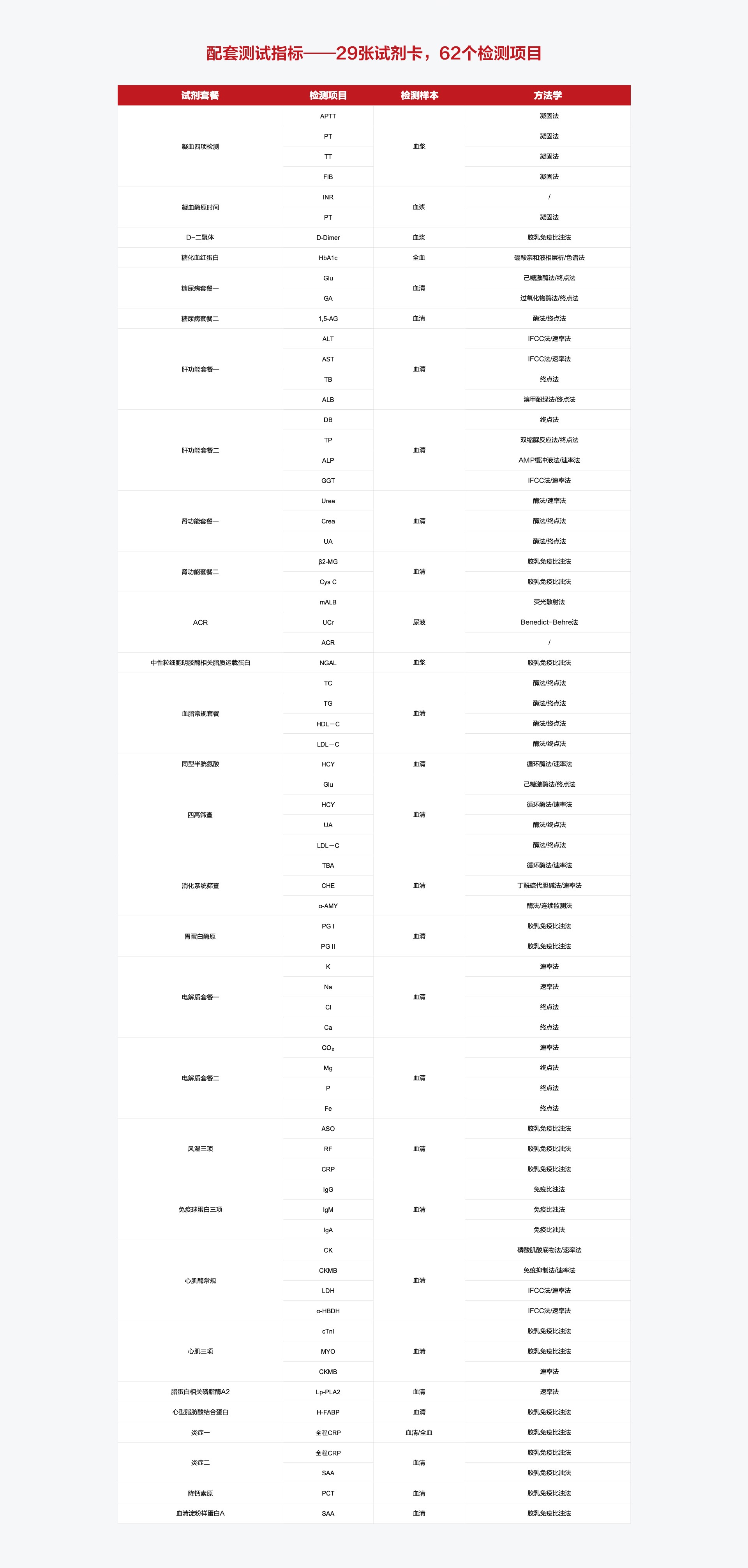Select the red page title text
Image resolution: width=748 pixels, height=1568 pixels.
tap(374, 54)
